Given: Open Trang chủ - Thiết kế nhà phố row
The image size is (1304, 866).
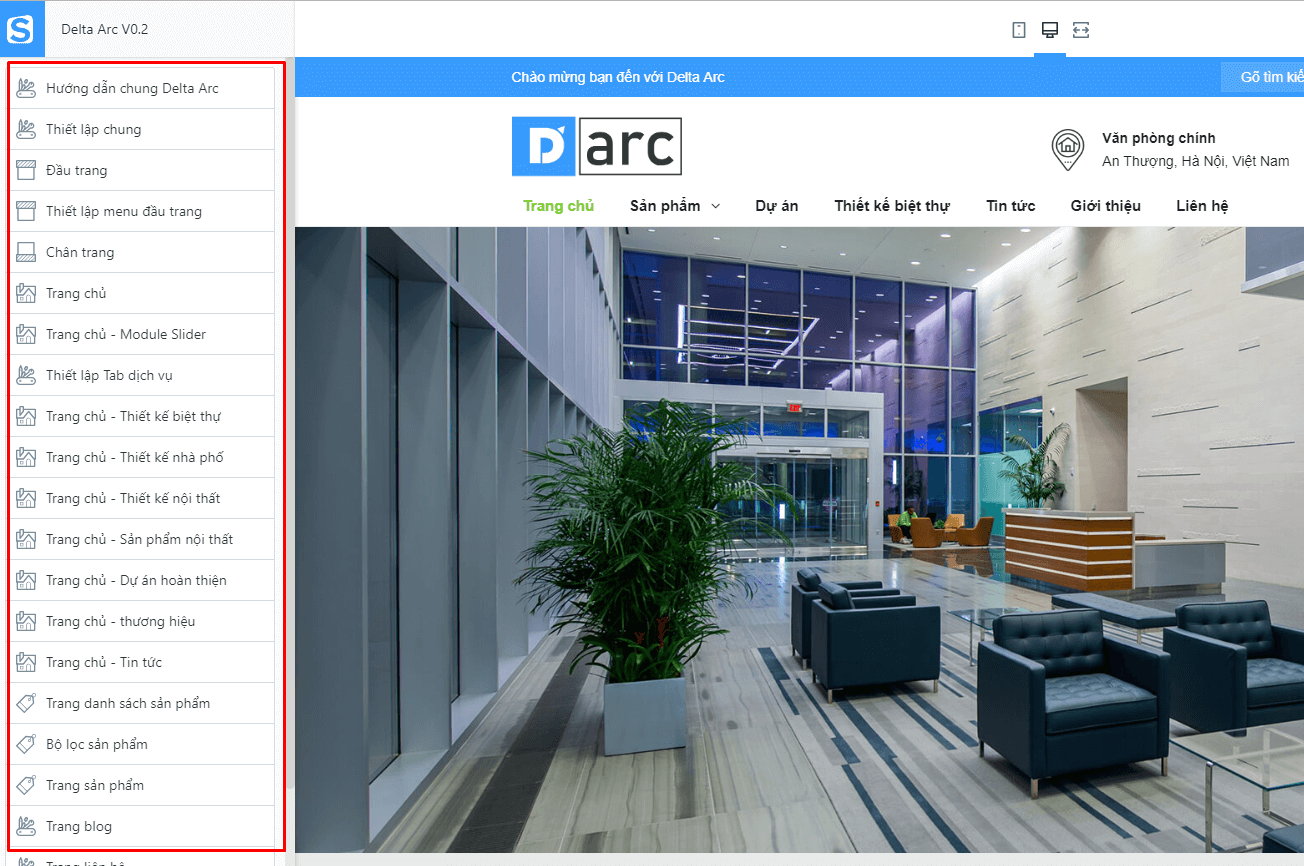Looking at the screenshot, I should click(142, 457).
